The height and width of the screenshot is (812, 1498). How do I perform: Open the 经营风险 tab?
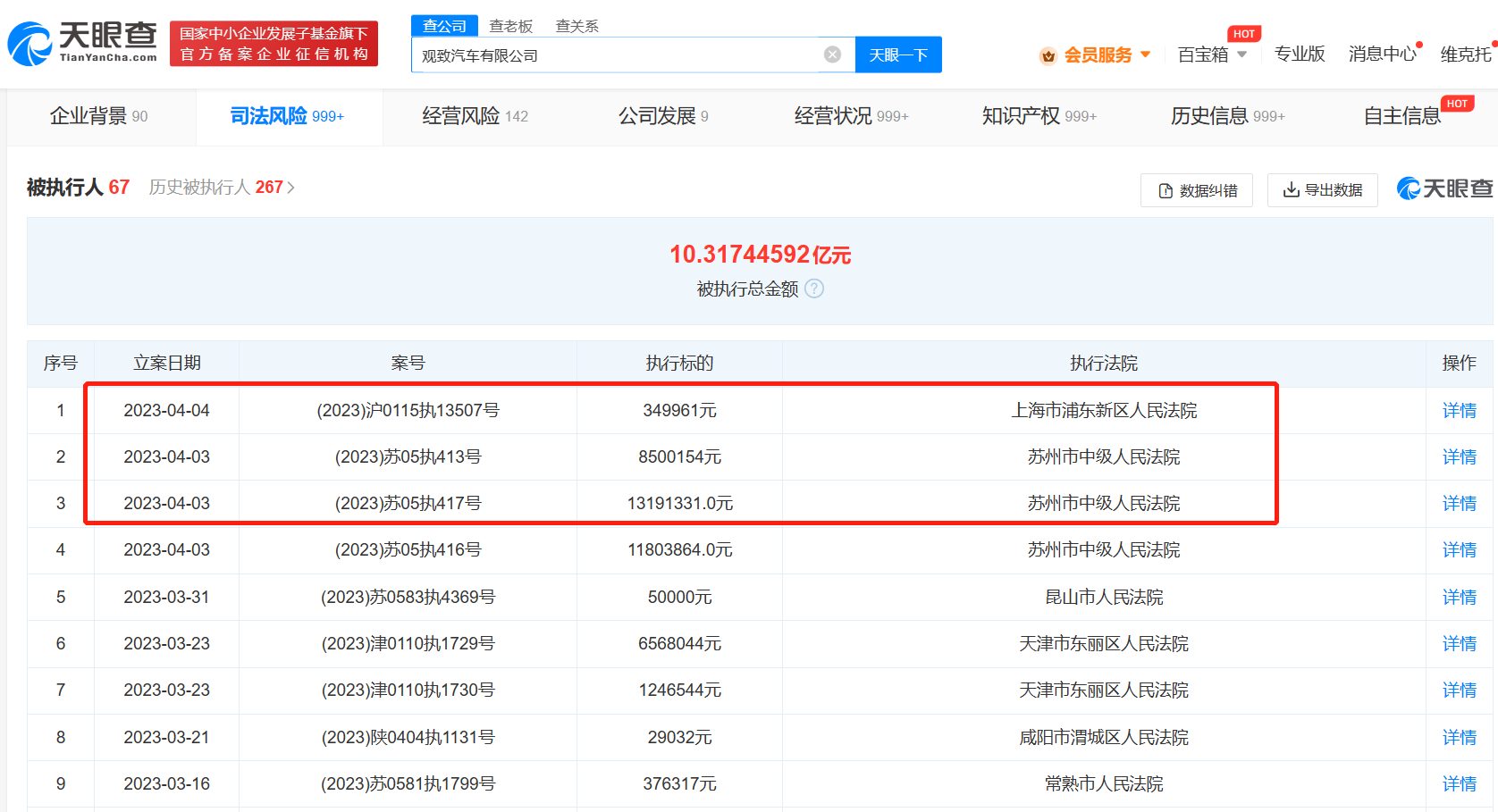475,116
